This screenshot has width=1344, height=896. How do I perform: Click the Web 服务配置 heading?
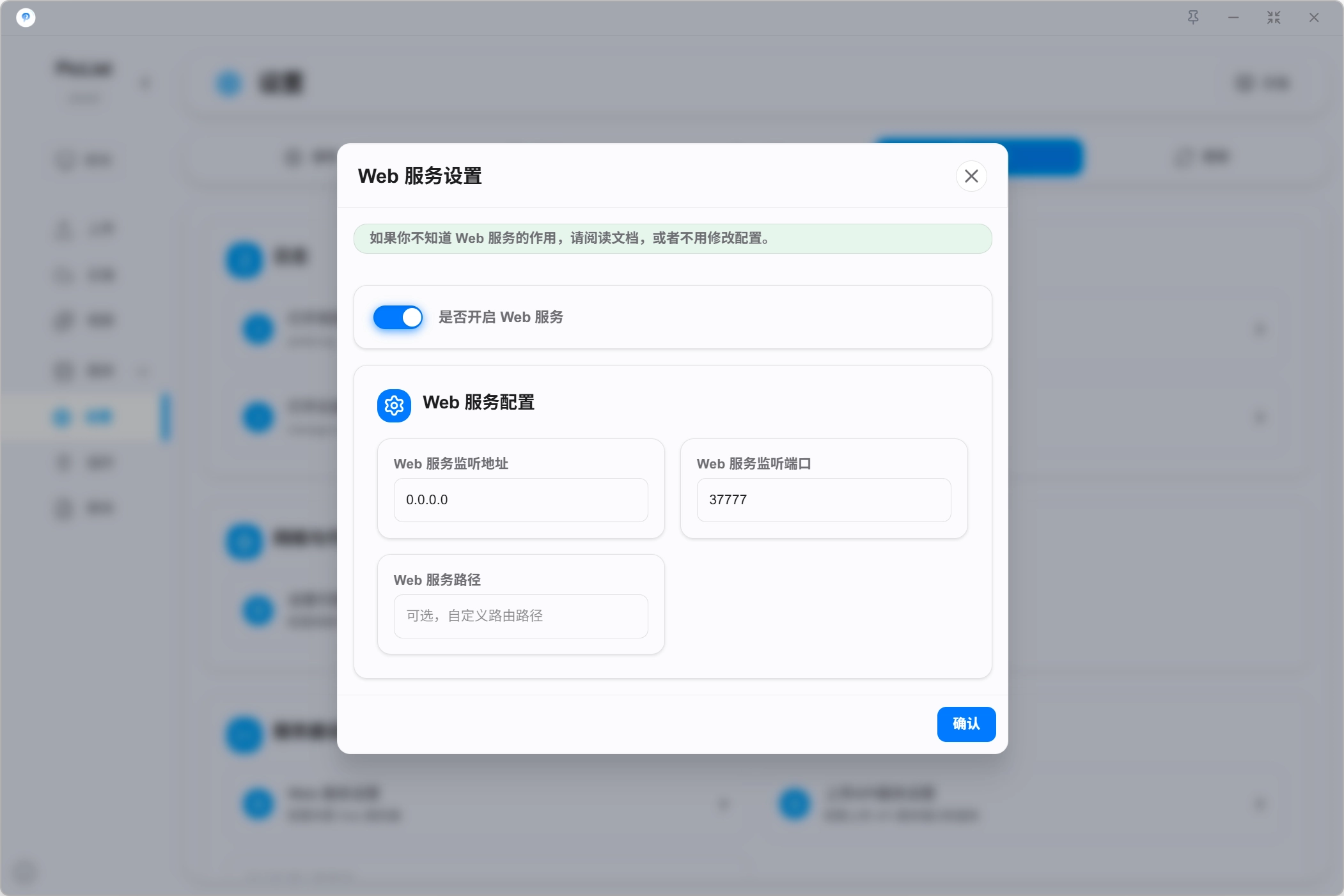(x=478, y=403)
